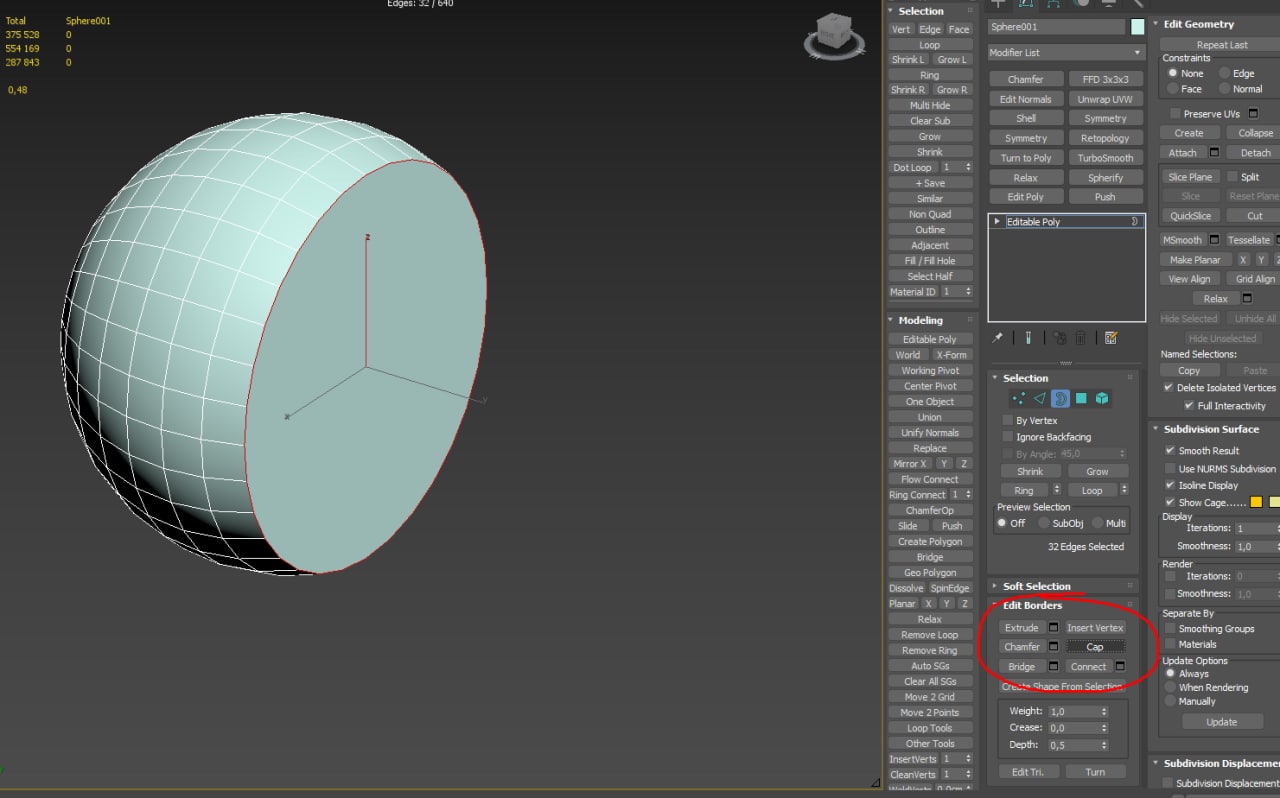Toggle Smooth Result checkbox
The image size is (1280, 798).
tap(1170, 451)
